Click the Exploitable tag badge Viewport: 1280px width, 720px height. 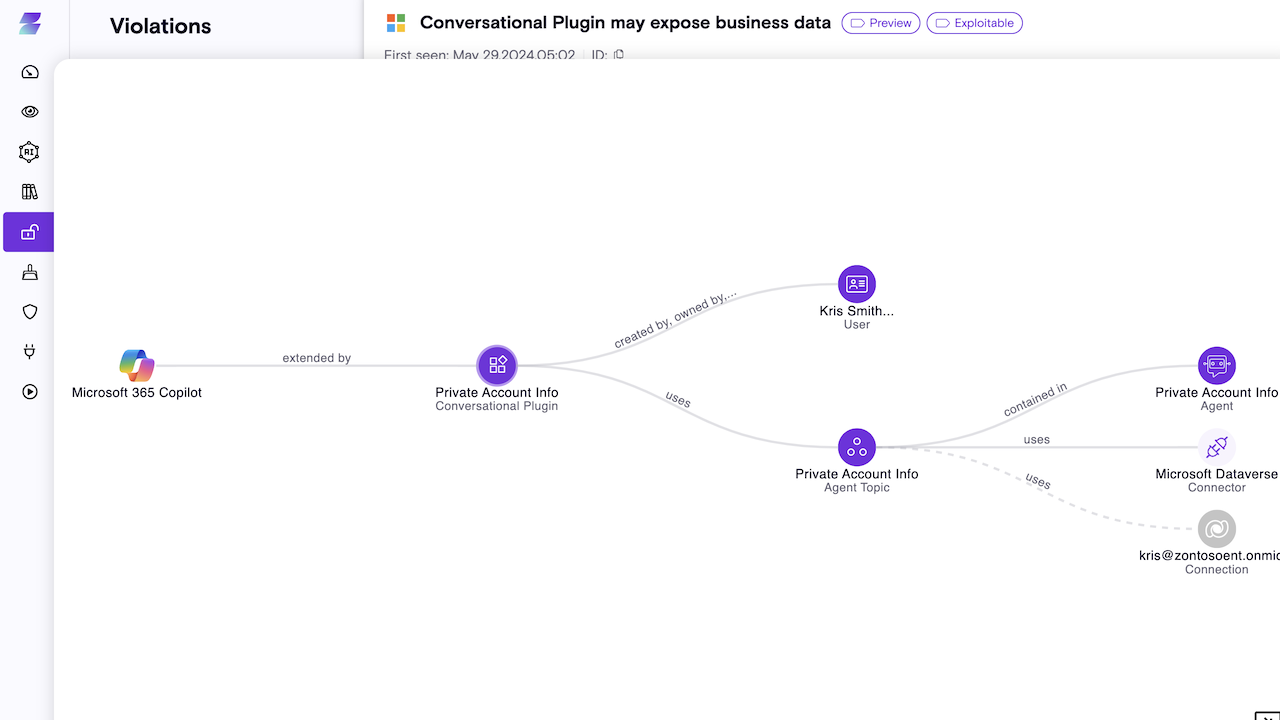[x=974, y=23]
